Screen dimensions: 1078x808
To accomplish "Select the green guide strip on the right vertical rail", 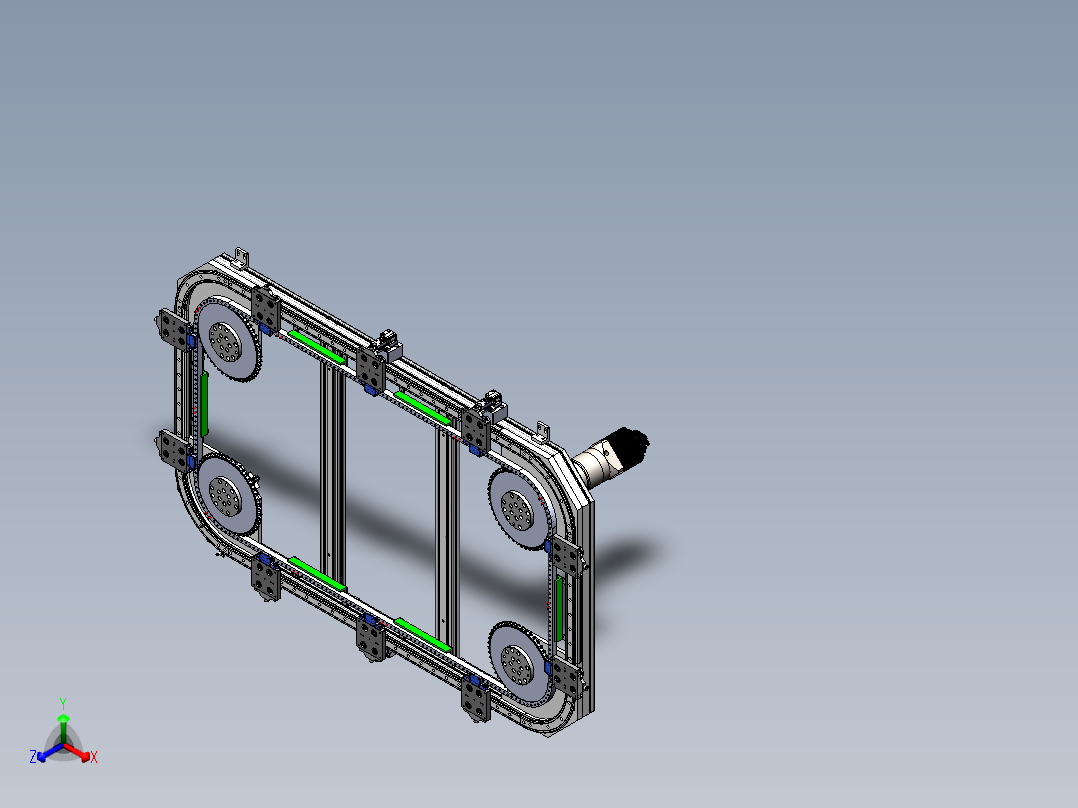I will point(559,608).
